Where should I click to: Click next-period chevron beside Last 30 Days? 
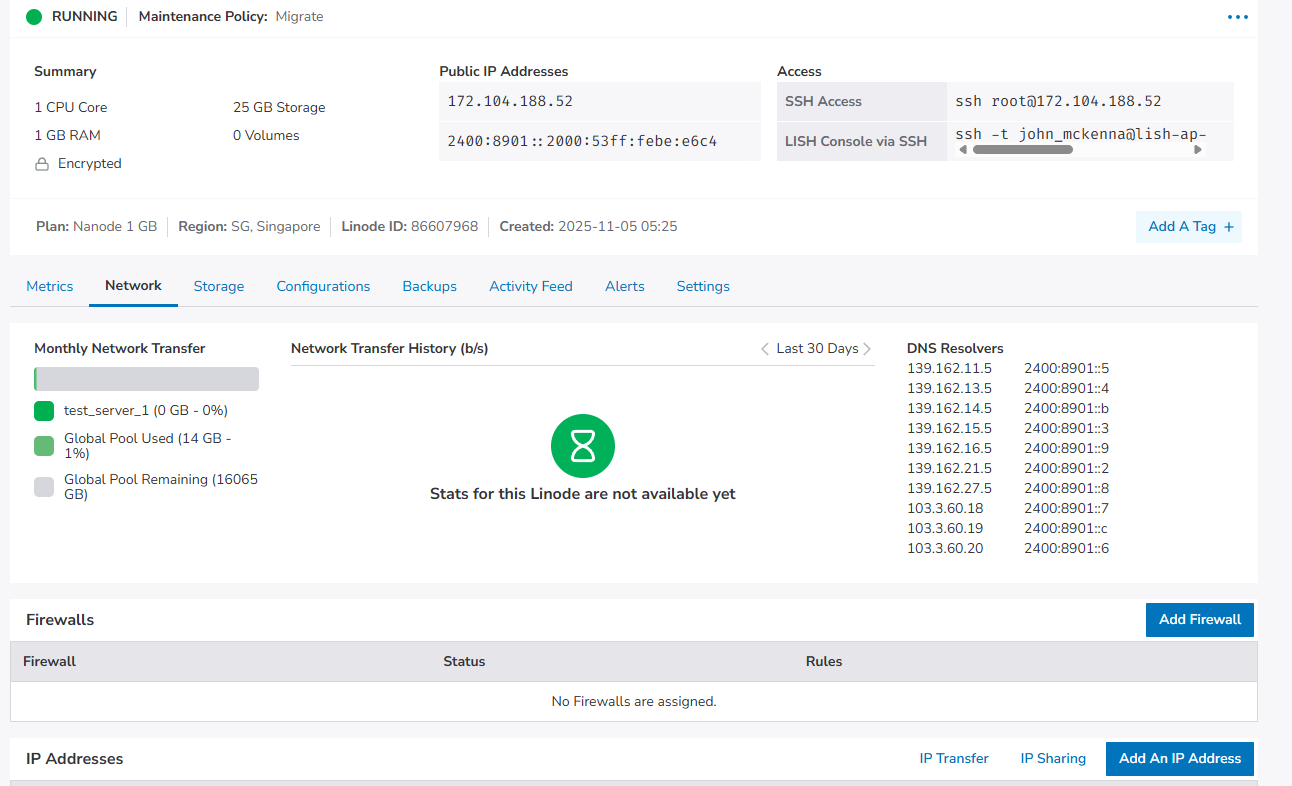(868, 348)
